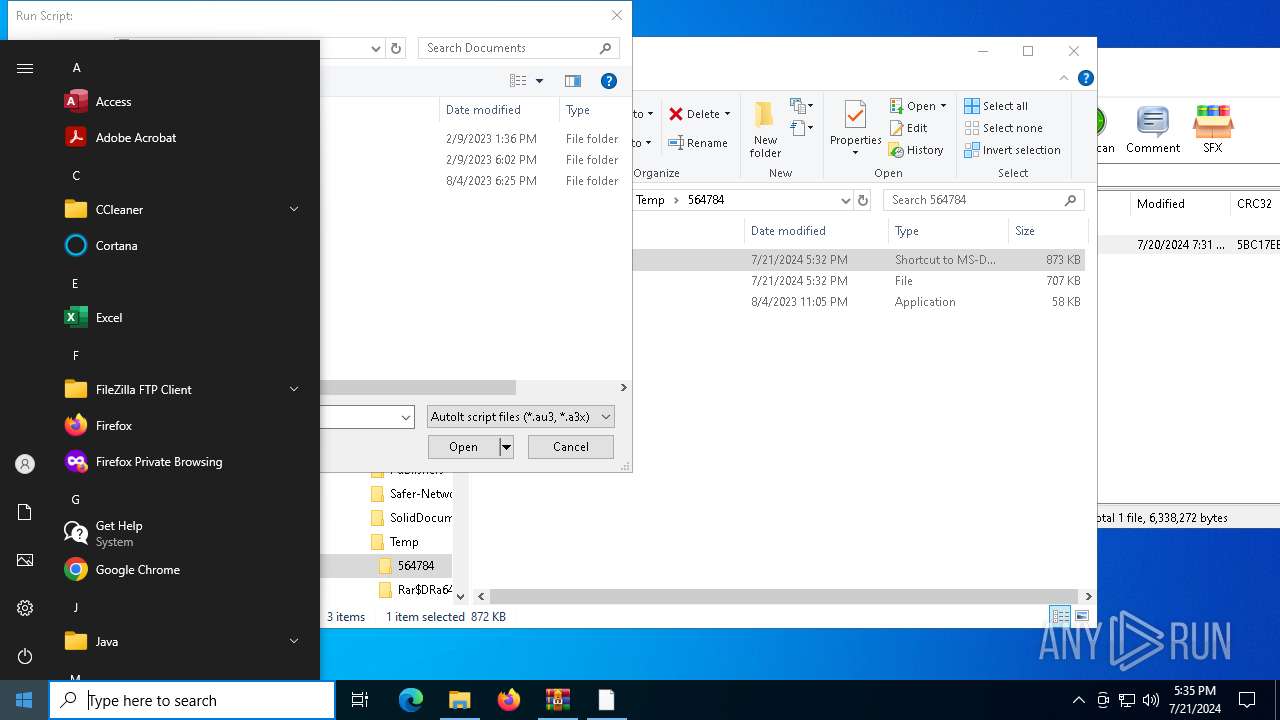The height and width of the screenshot is (720, 1280).
Task: Click the Open button in Run Script dialog
Action: tap(463, 447)
